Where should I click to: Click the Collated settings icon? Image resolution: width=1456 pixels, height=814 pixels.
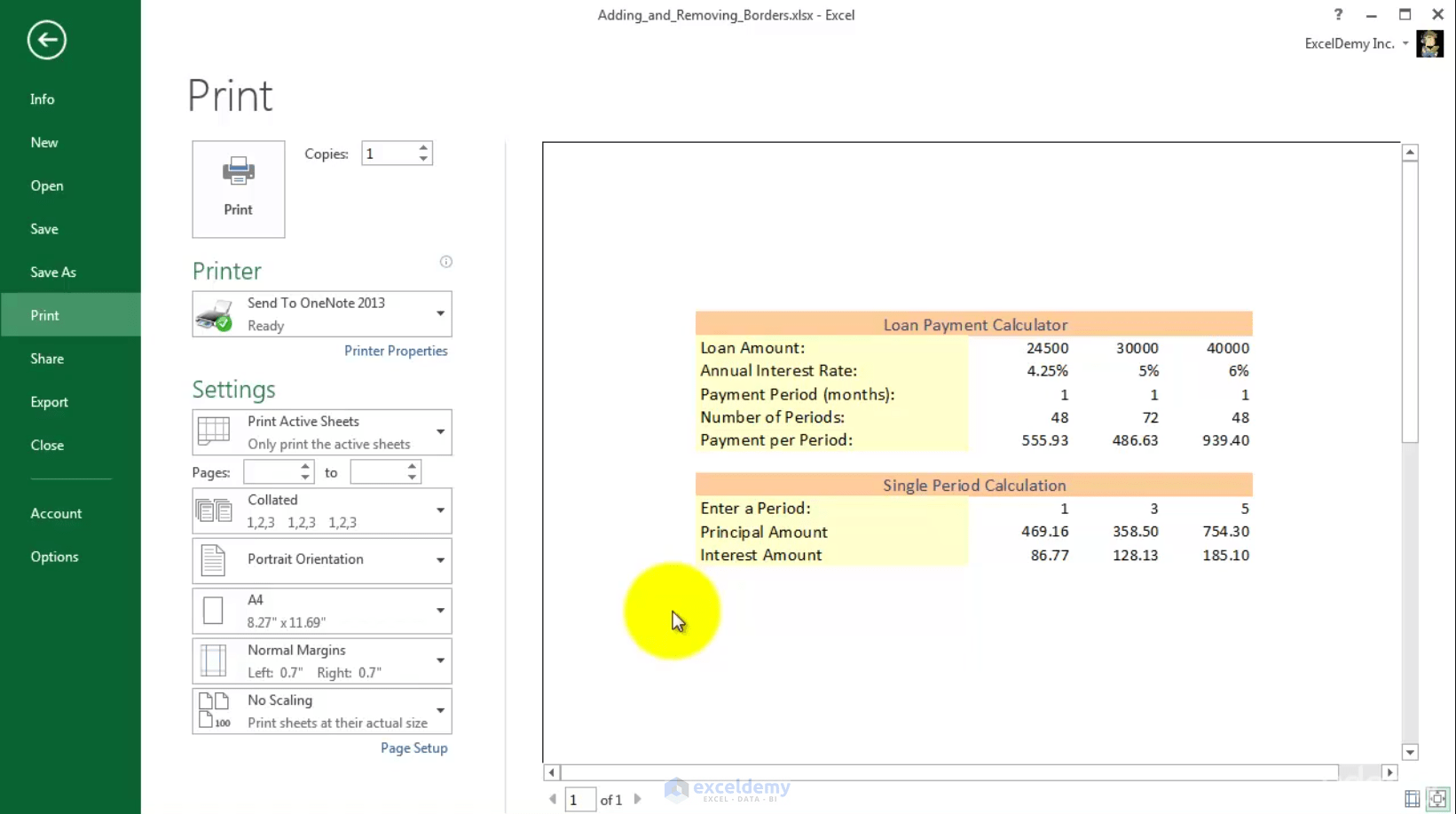(213, 510)
